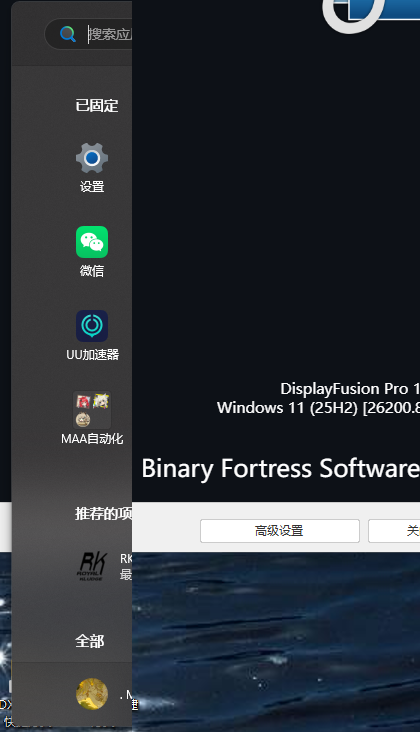This screenshot has height=732, width=420.
Task: Open the 全部 apps section heading
Action: coord(90,641)
